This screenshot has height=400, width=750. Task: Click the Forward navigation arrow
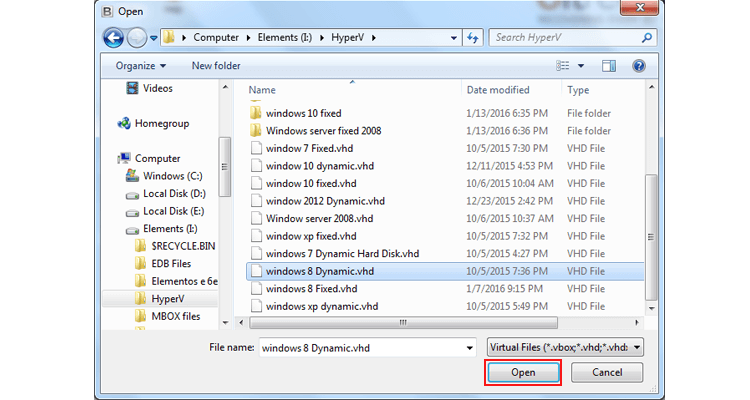[137, 38]
